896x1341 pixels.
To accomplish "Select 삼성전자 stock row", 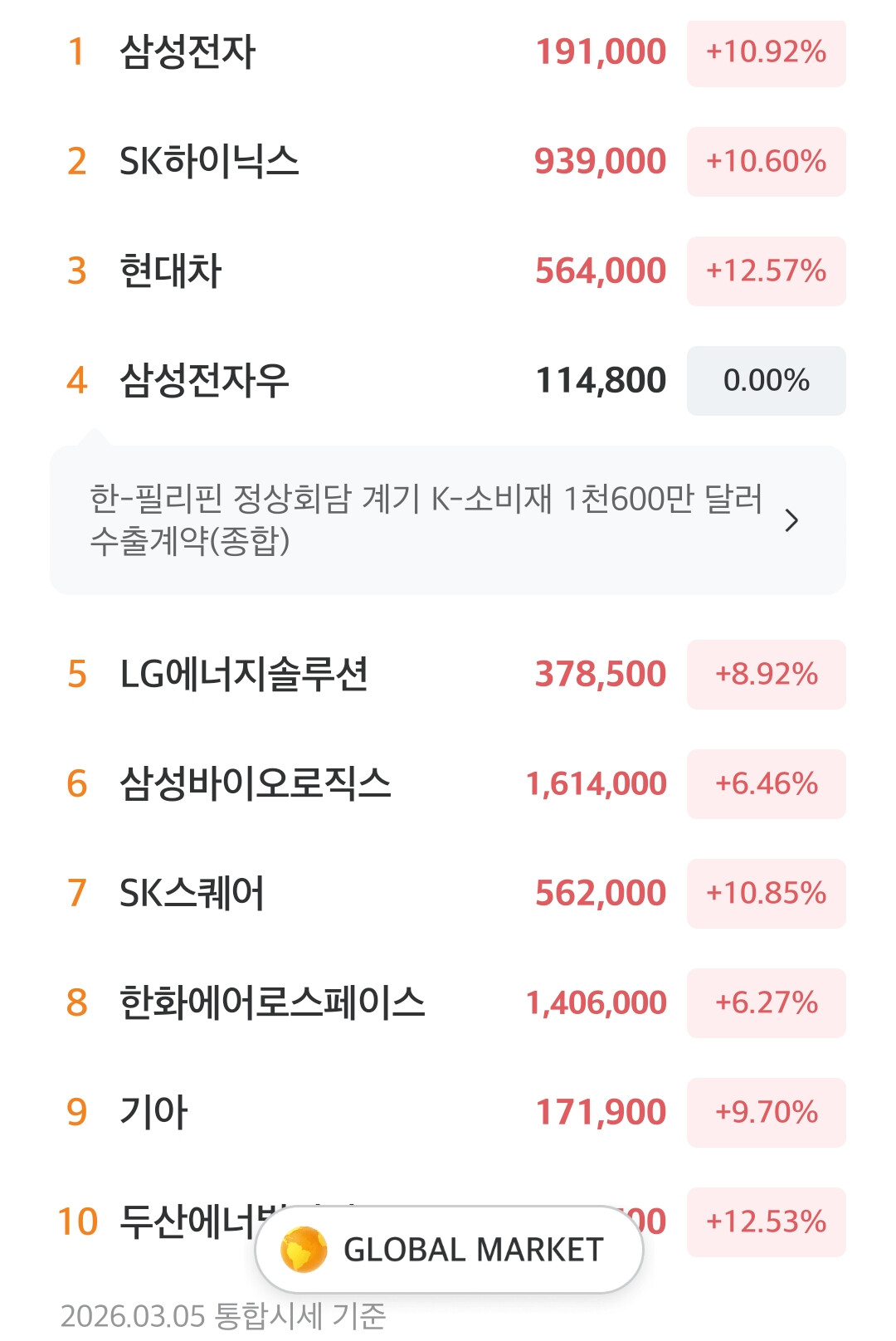I will 187,51.
